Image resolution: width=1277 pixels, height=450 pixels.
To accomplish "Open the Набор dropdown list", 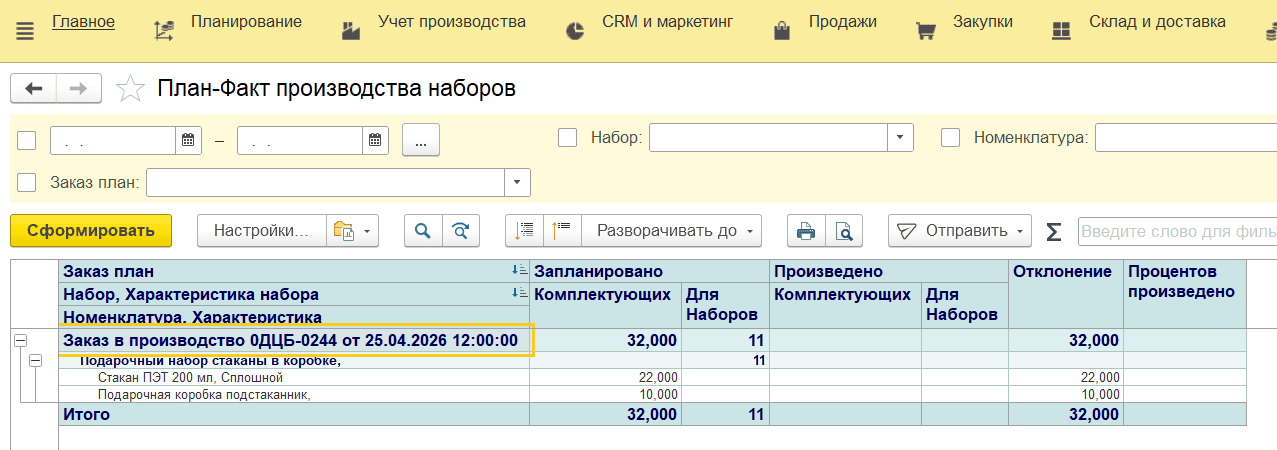I will point(901,138).
